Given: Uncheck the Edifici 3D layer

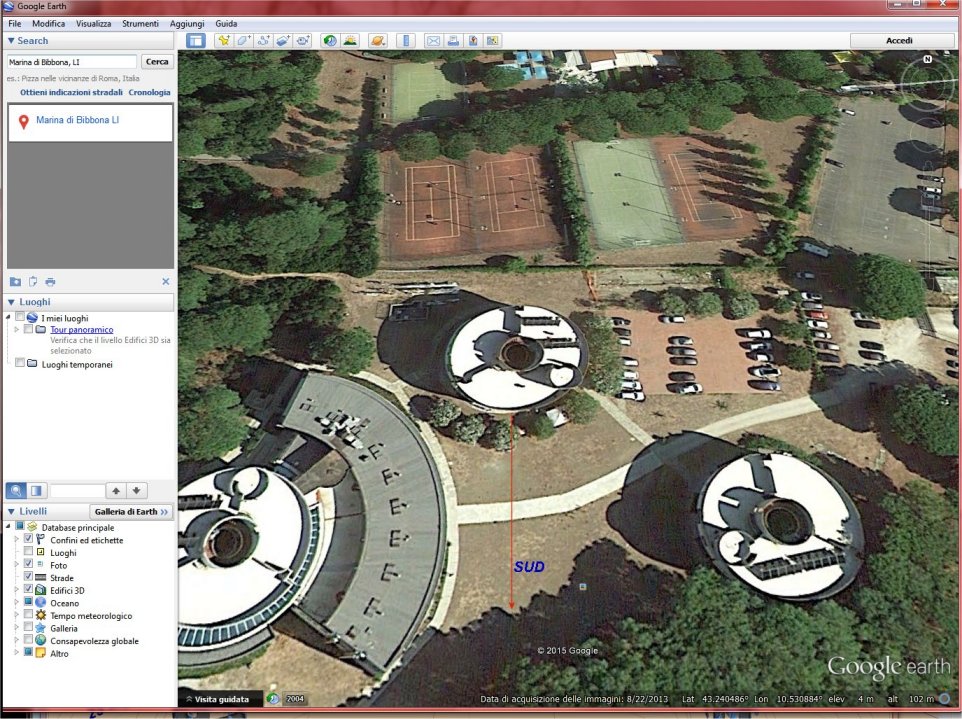Looking at the screenshot, I should [28, 590].
